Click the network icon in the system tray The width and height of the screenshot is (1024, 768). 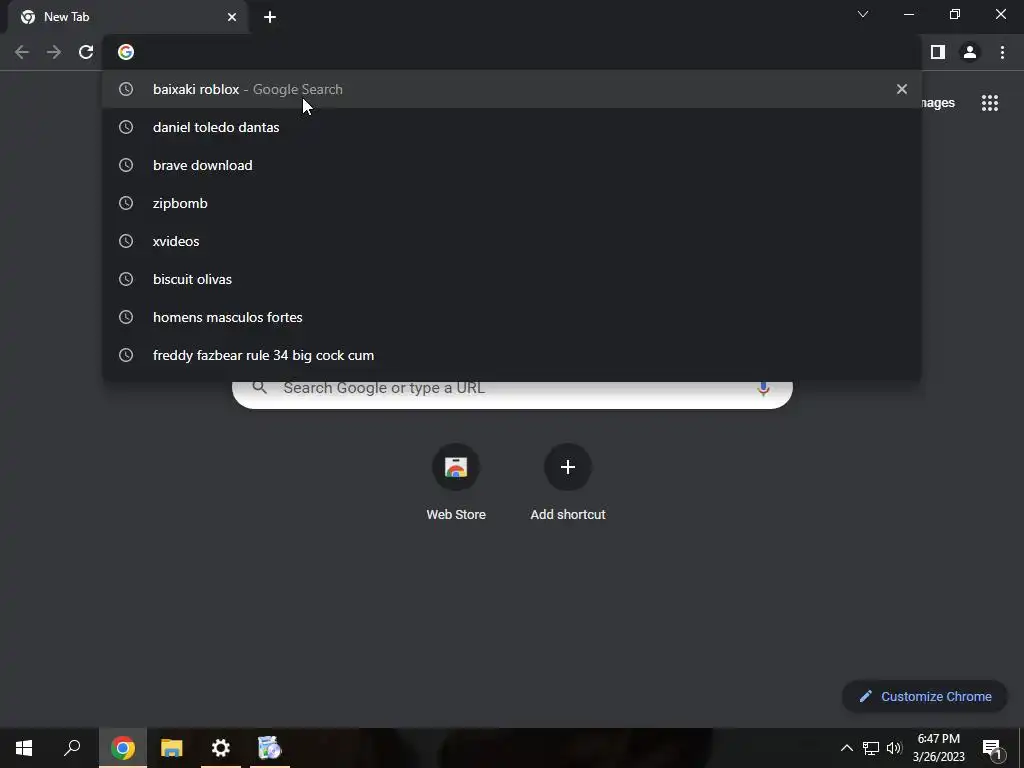[x=871, y=748]
